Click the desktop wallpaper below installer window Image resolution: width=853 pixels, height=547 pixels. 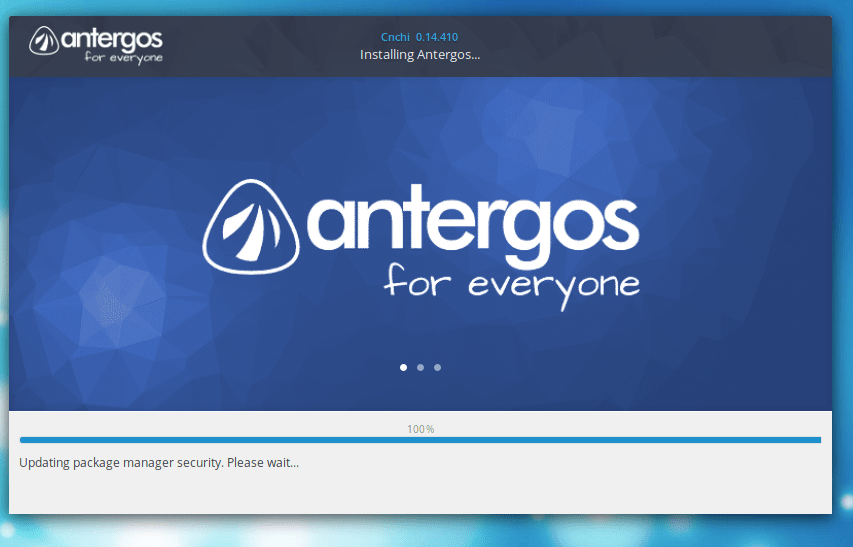point(420,532)
